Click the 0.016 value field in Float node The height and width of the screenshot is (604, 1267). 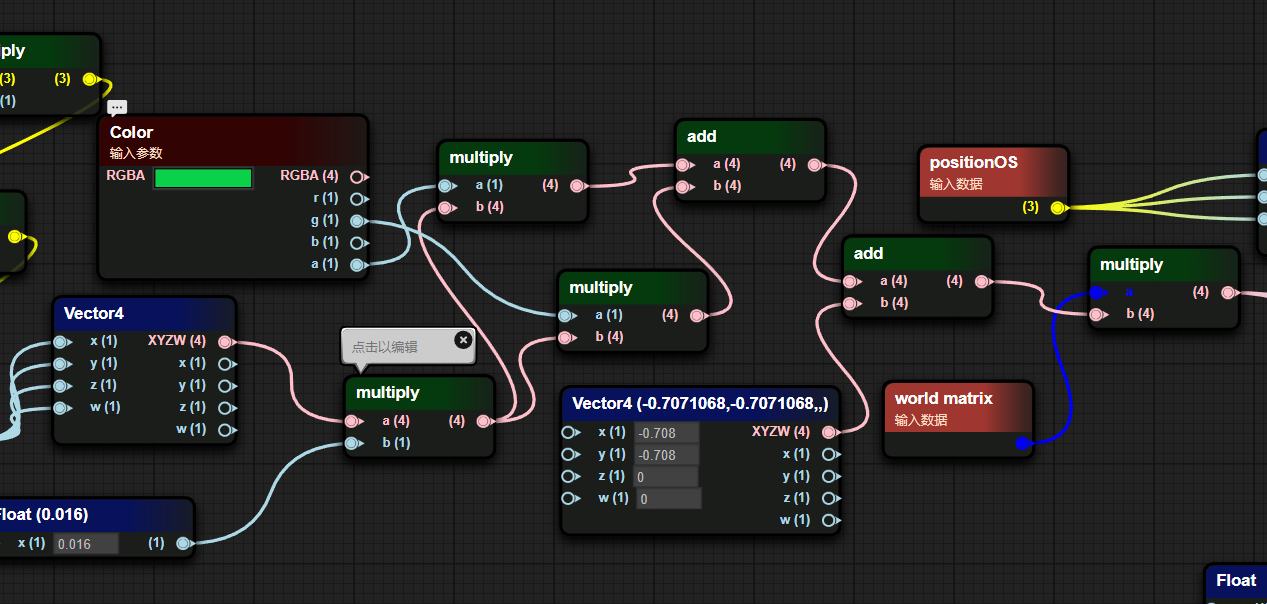click(85, 544)
